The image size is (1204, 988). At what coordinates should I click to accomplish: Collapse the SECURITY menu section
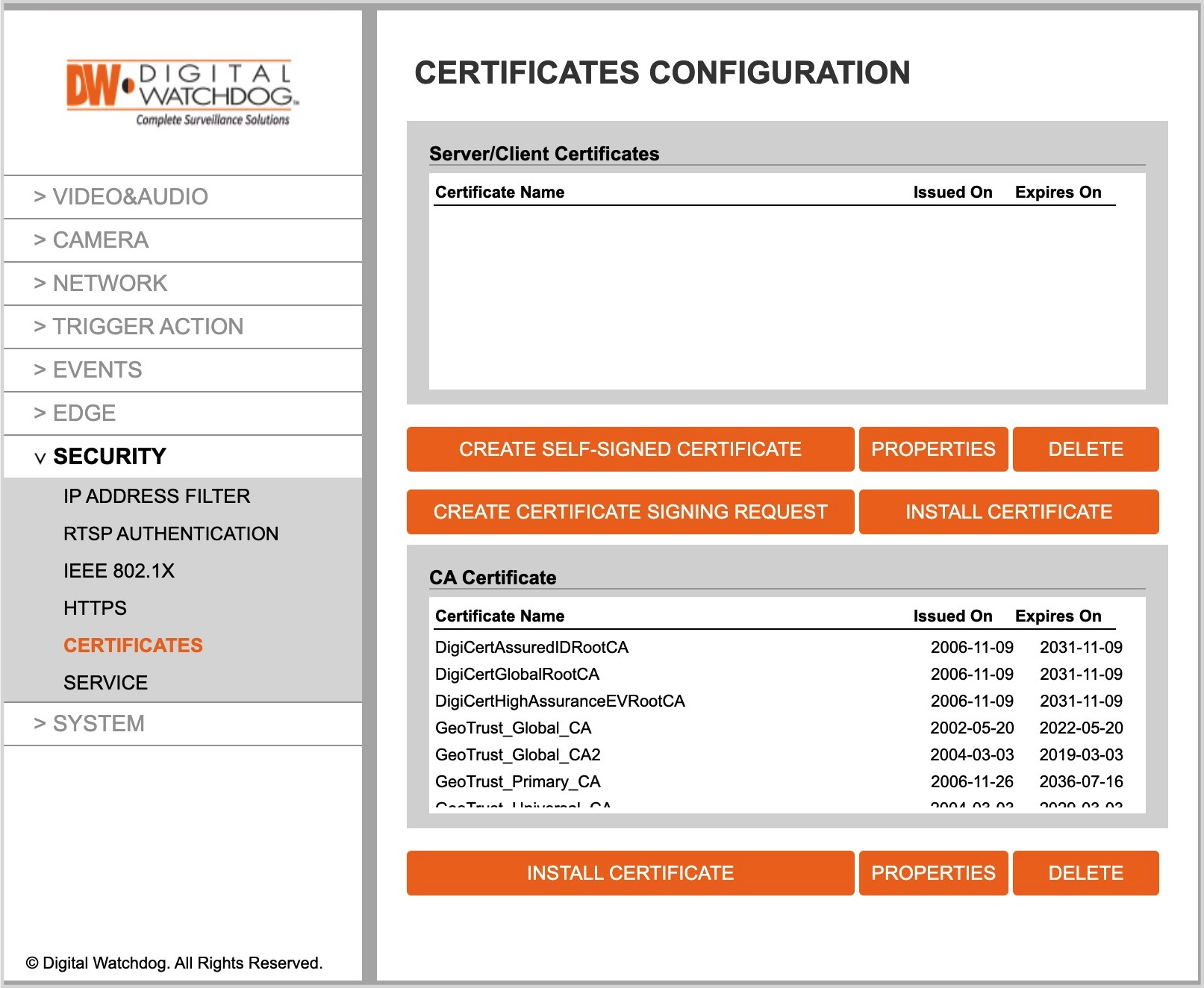click(x=183, y=457)
